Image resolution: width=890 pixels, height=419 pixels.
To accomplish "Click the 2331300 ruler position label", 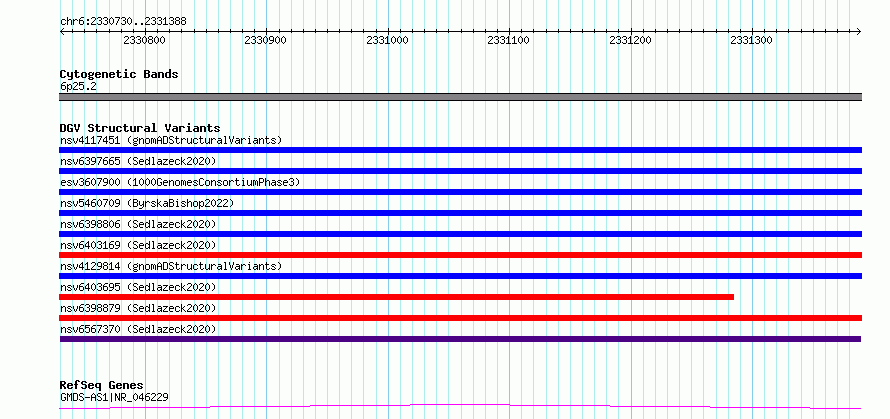I will (x=752, y=41).
